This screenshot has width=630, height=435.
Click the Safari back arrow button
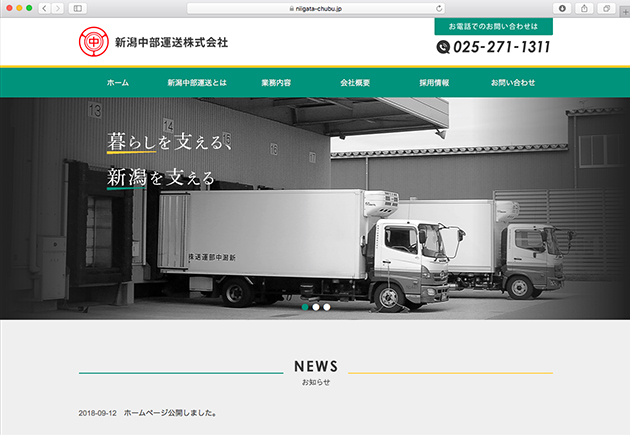tap(44, 8)
